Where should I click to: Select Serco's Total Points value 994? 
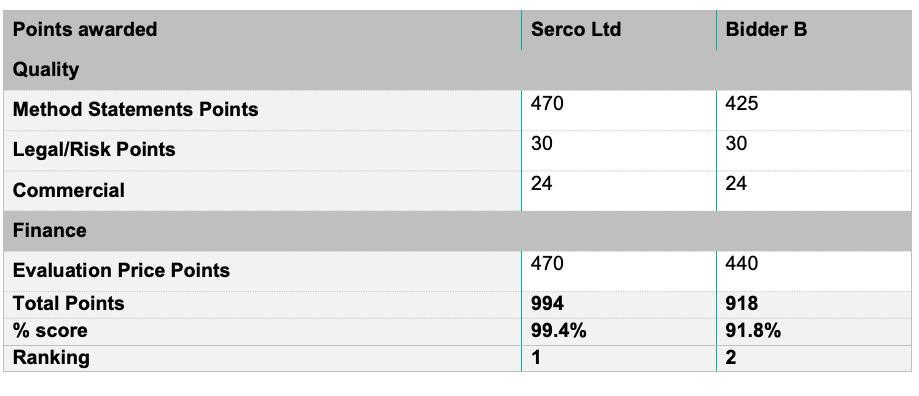547,303
